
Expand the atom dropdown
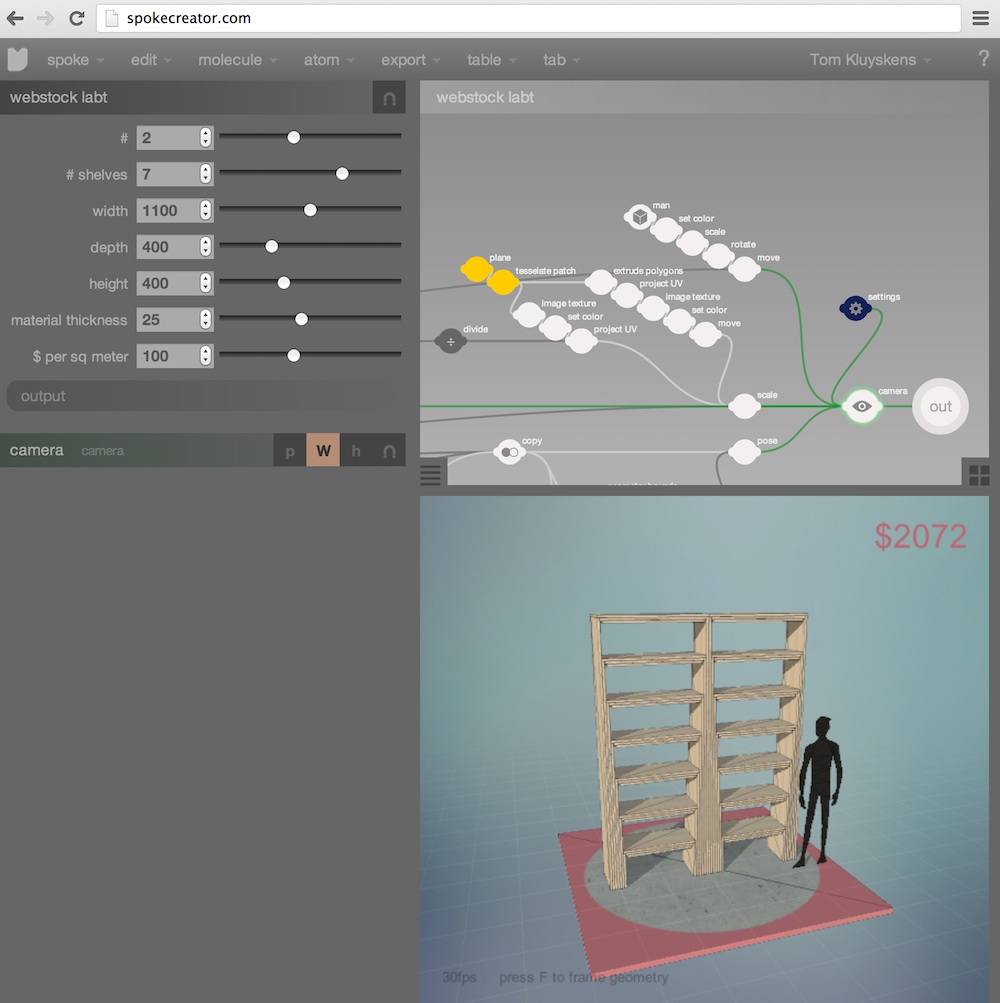pos(322,60)
